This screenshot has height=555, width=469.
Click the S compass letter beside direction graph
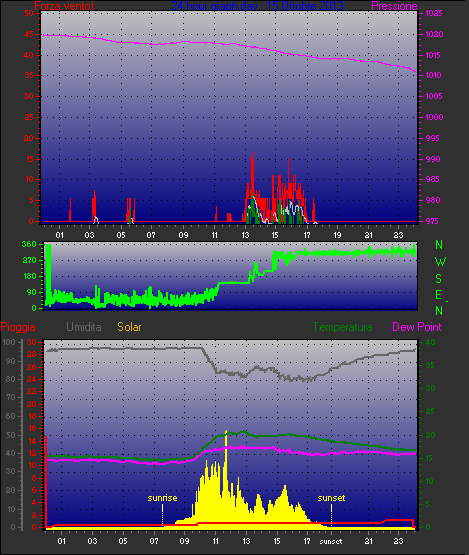coord(439,279)
